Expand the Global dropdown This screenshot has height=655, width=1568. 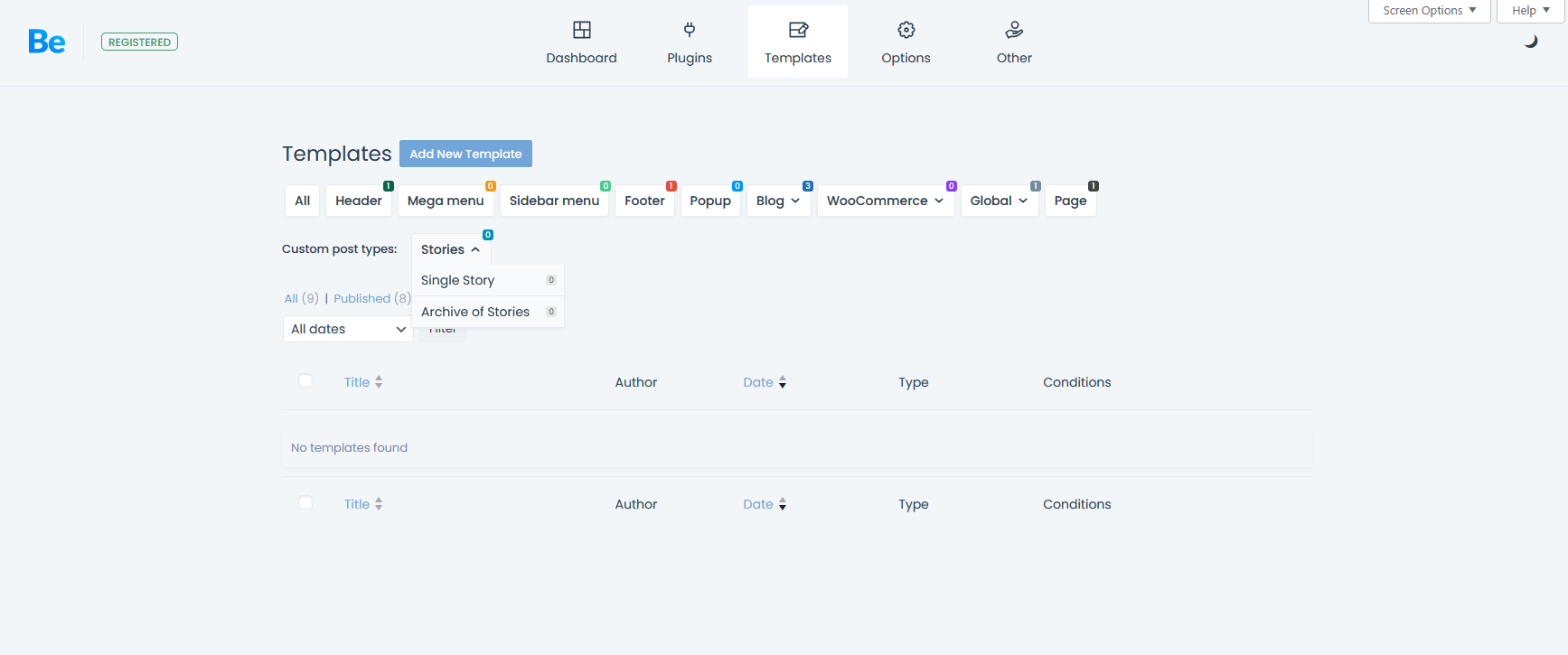click(1000, 201)
